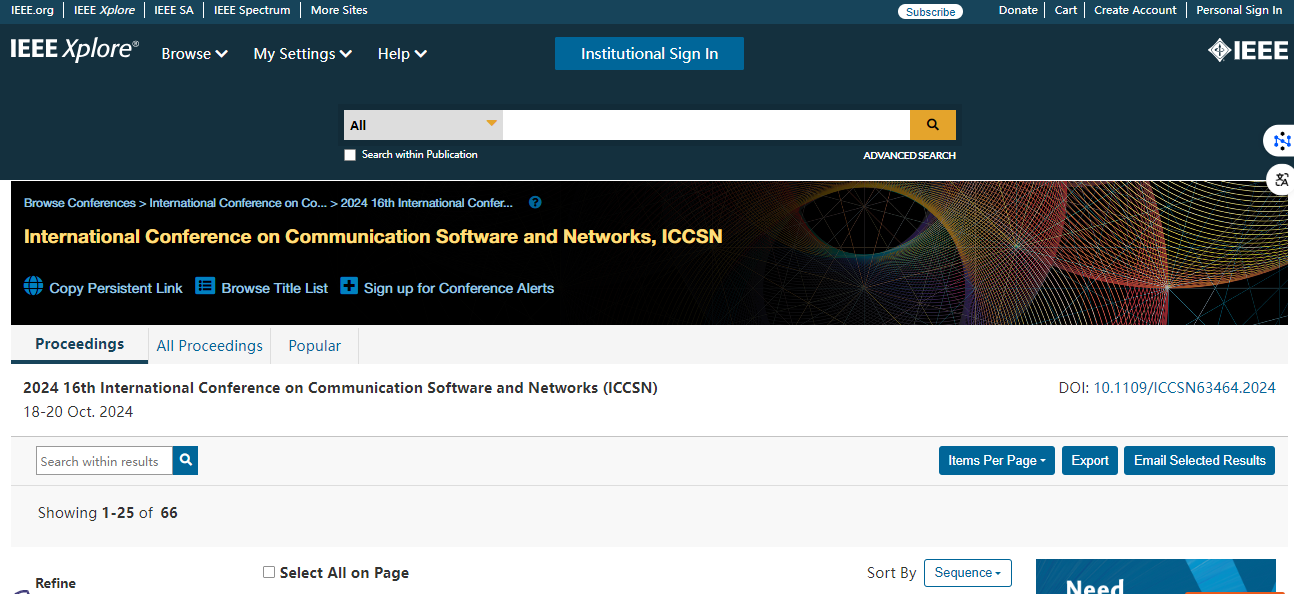Open Personal Sign In link

coord(1239,10)
